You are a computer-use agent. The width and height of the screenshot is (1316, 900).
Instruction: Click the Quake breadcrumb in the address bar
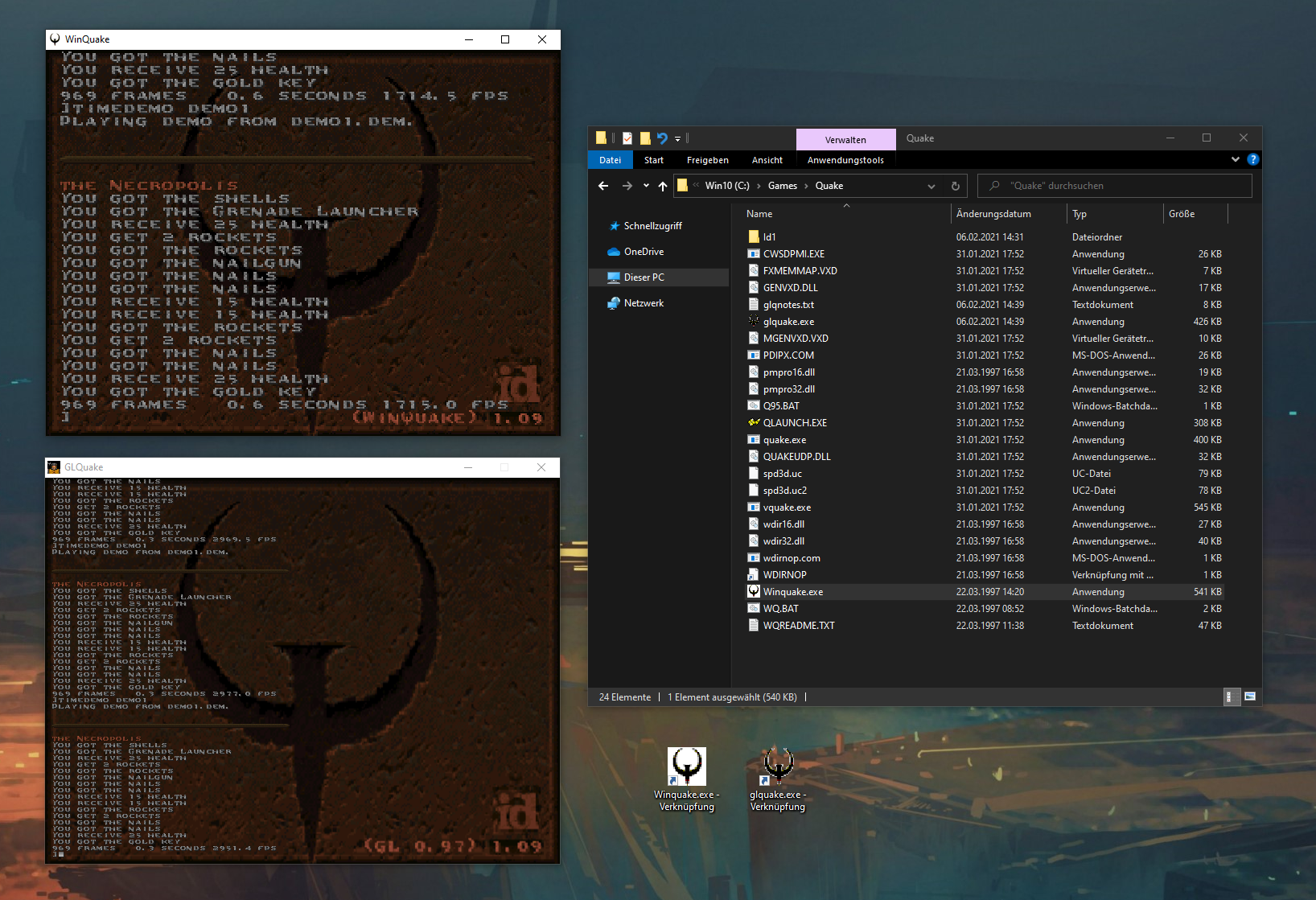tap(829, 186)
